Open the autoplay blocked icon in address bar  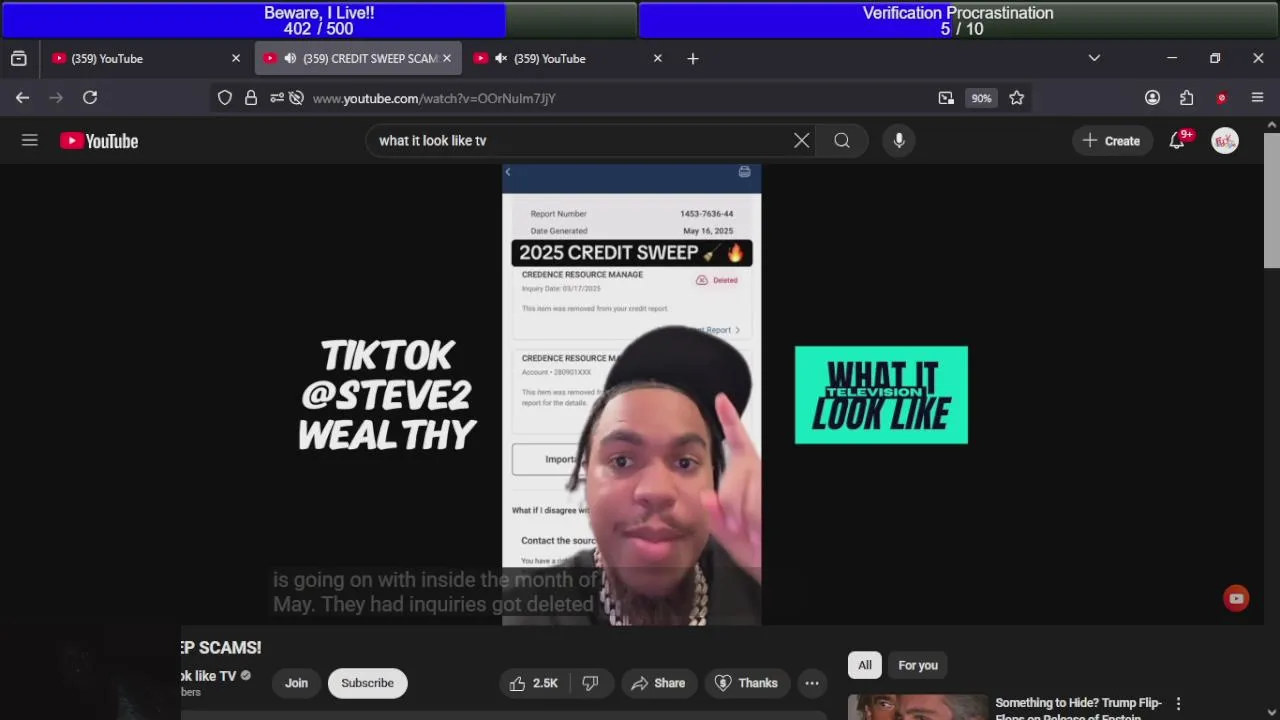click(296, 98)
